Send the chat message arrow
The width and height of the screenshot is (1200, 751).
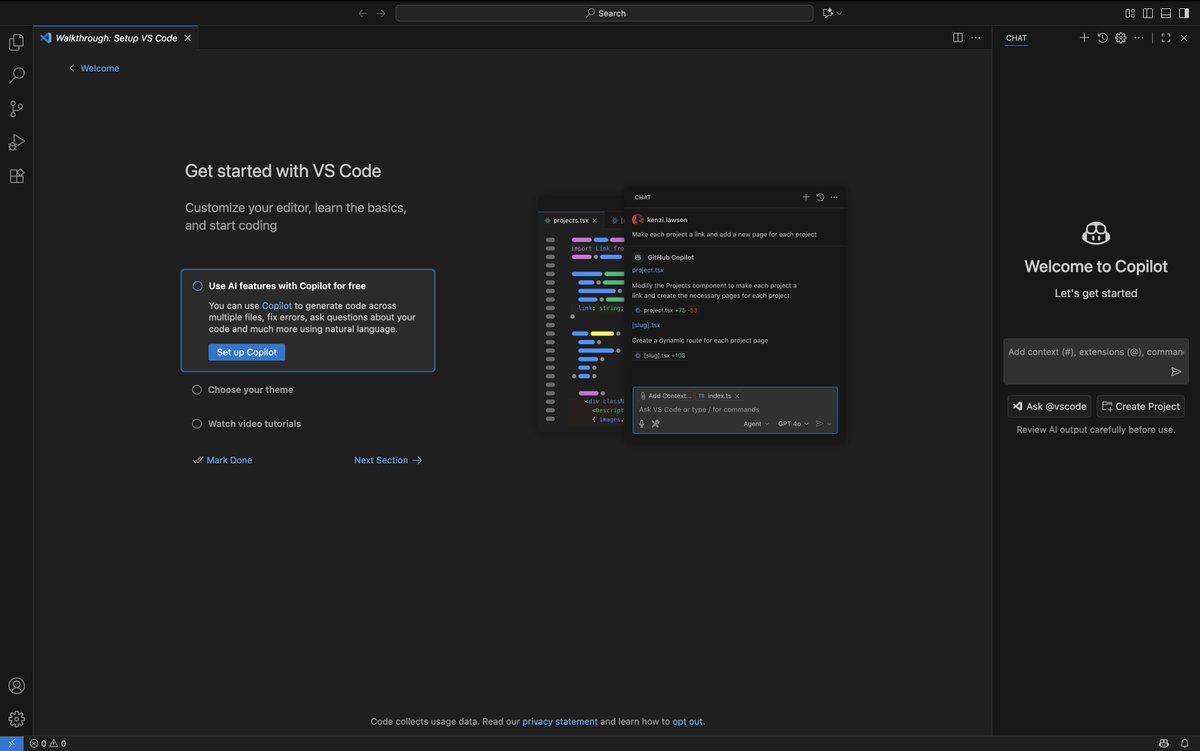click(1176, 371)
